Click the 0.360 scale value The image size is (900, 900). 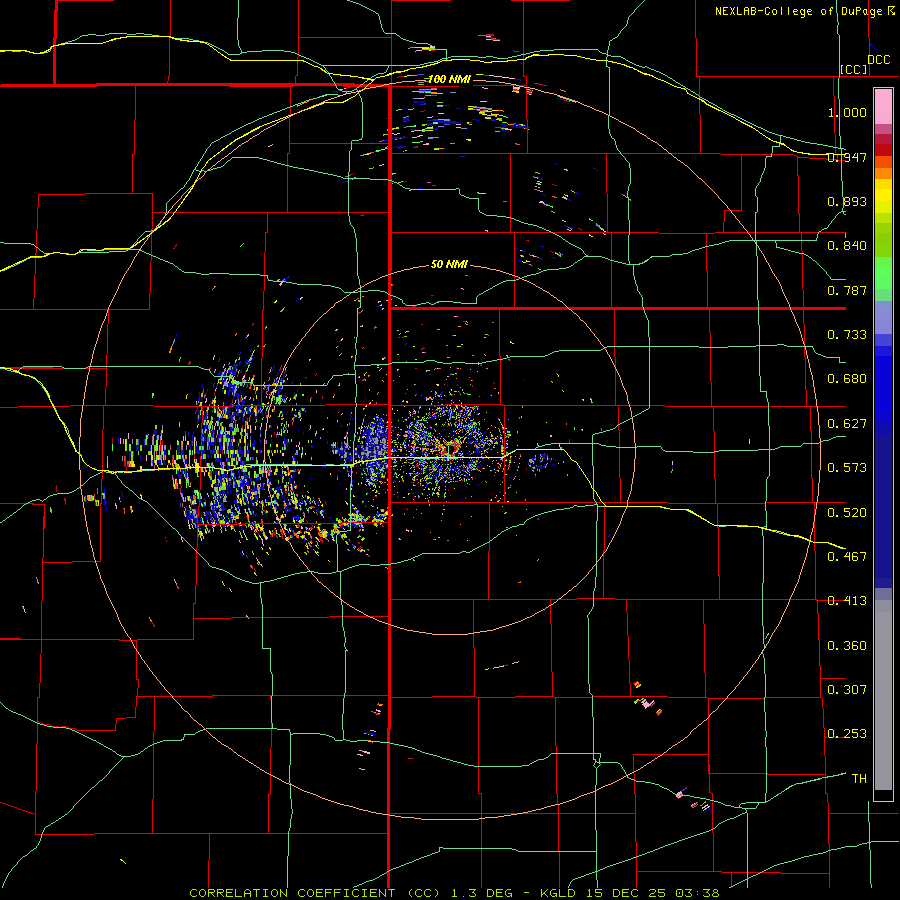[847, 646]
